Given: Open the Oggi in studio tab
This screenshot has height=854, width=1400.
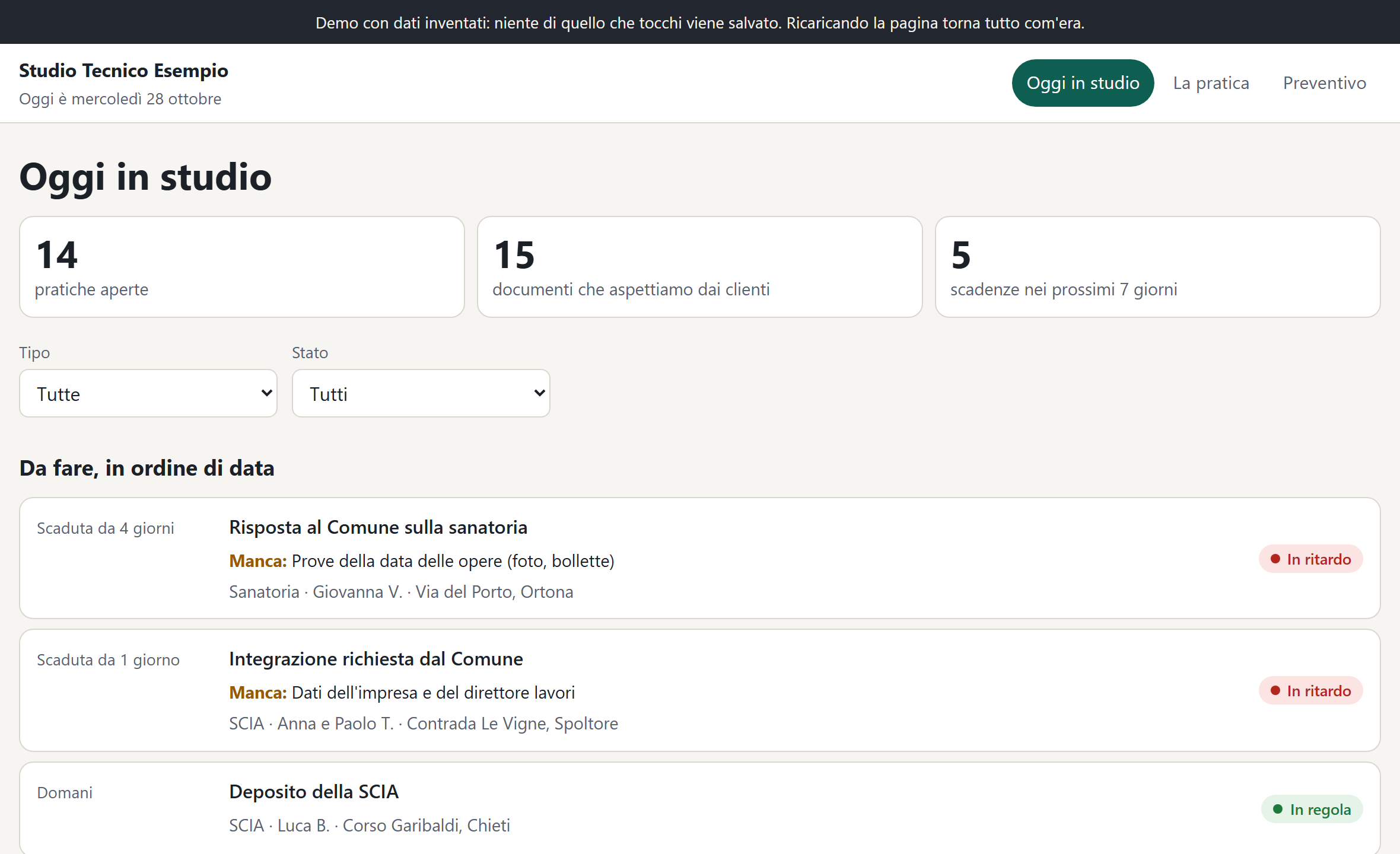Looking at the screenshot, I should 1083,83.
